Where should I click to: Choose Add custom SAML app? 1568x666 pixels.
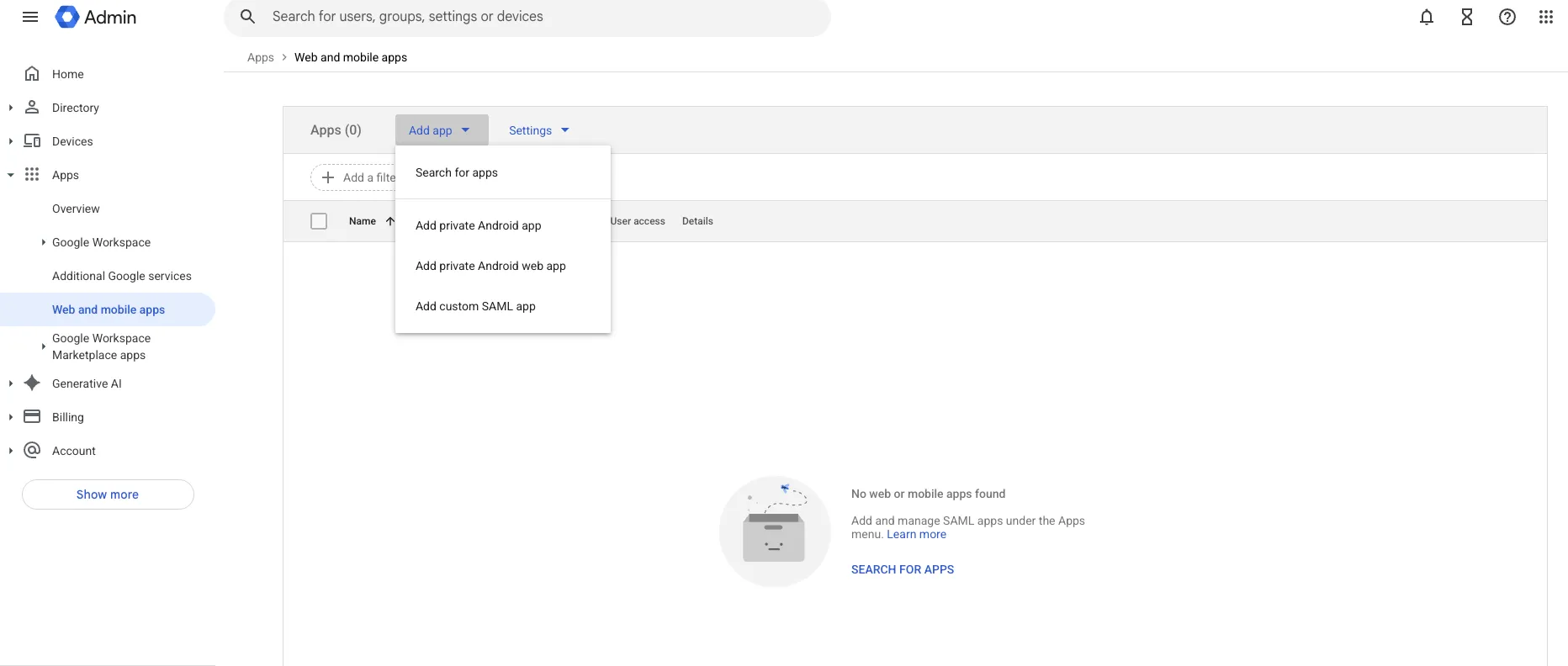(503, 306)
